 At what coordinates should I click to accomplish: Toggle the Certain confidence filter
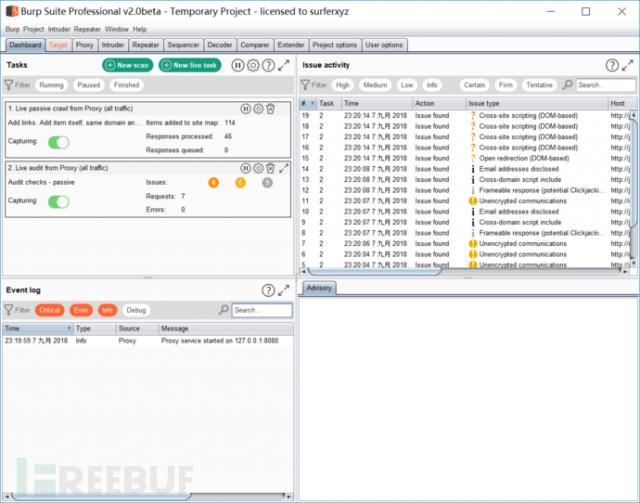(474, 85)
